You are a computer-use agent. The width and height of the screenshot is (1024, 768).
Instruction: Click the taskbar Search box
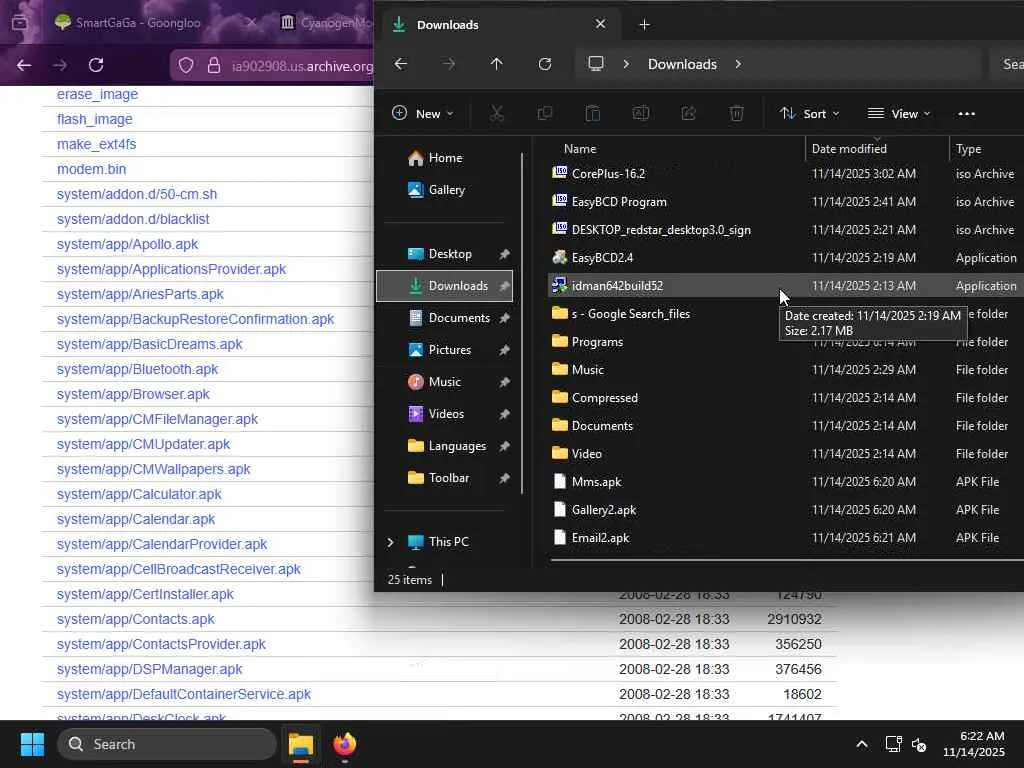[x=167, y=744]
